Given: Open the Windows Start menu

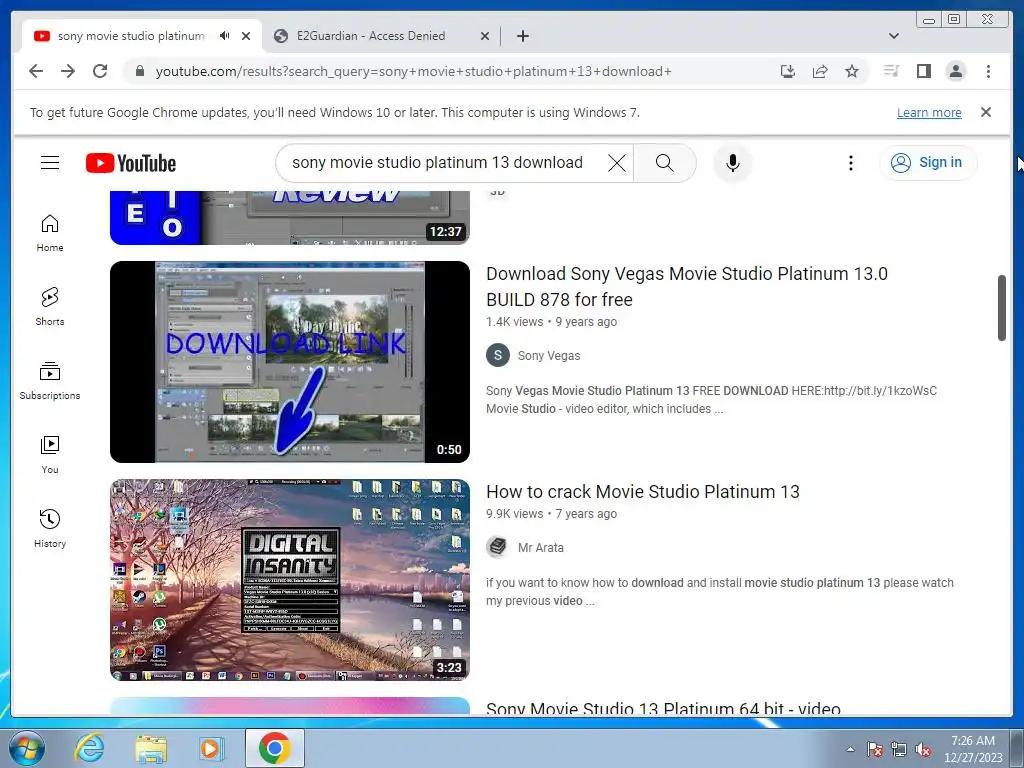Looking at the screenshot, I should [x=25, y=748].
